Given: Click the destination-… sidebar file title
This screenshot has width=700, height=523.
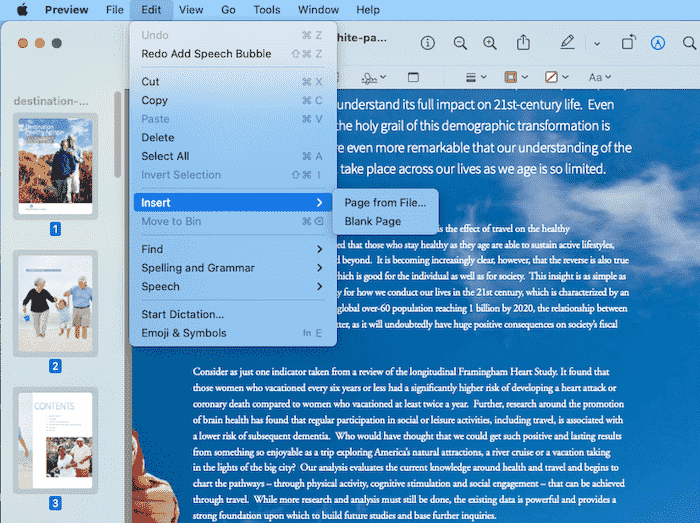Looking at the screenshot, I should 51,101.
